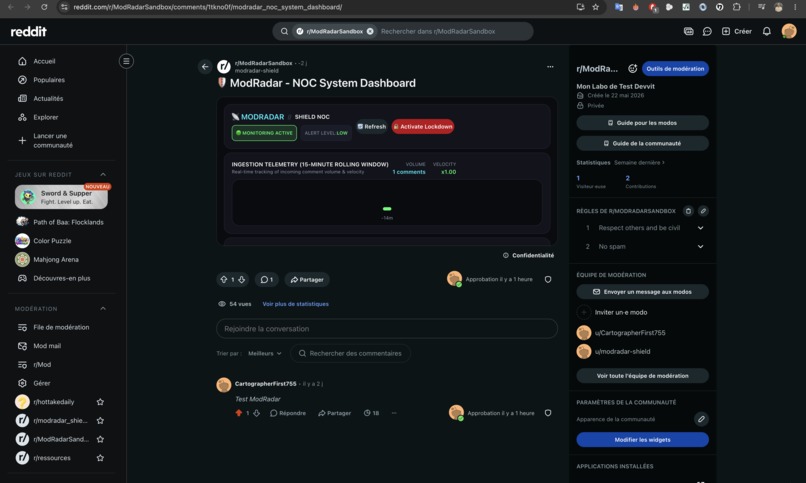Favorite r/ModRadarSand... with star
806x483 pixels.
pos(100,439)
